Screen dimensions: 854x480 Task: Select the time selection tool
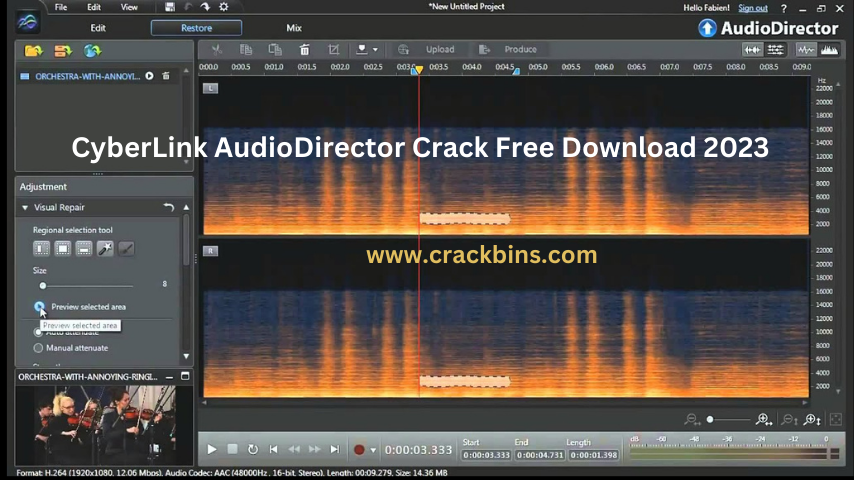click(41, 249)
